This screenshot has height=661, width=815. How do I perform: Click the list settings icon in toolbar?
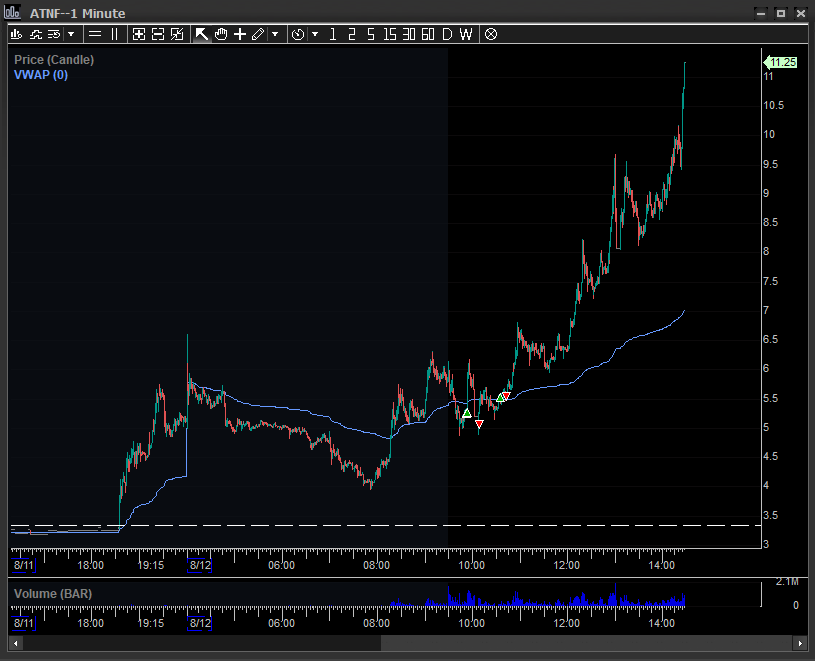54,34
